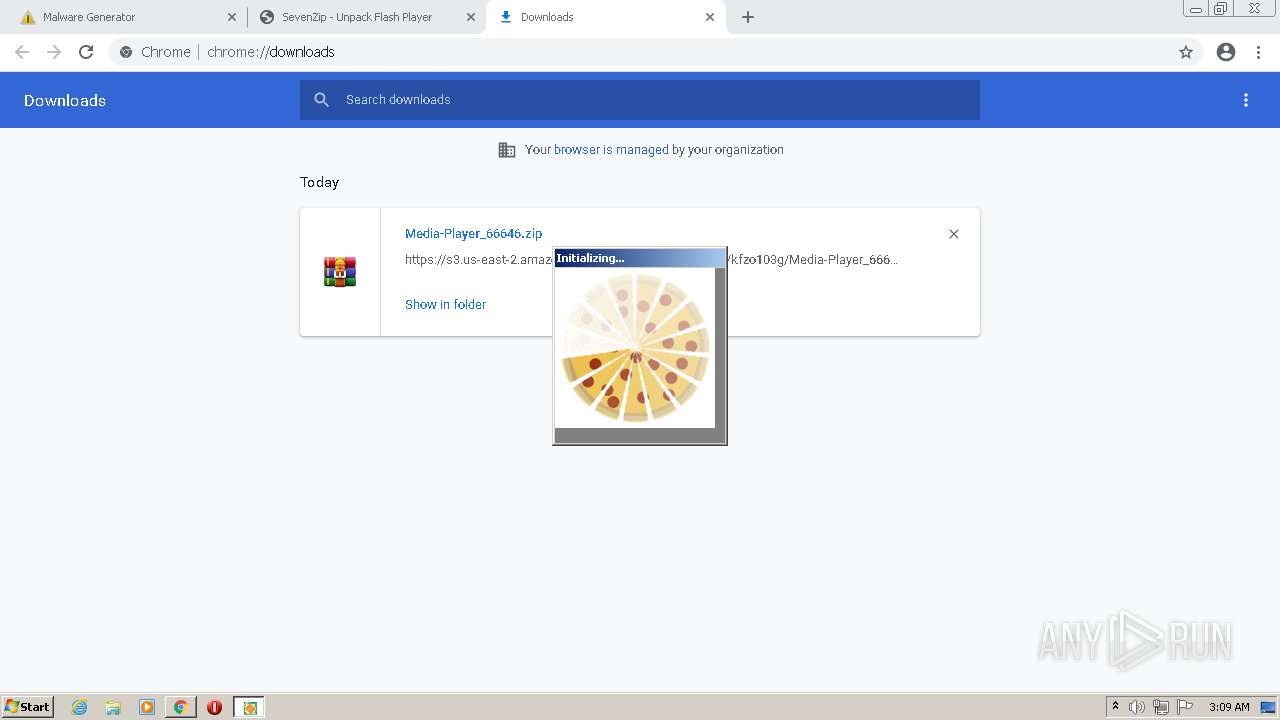Launch Internet Explorer from taskbar

pyautogui.click(x=80, y=707)
